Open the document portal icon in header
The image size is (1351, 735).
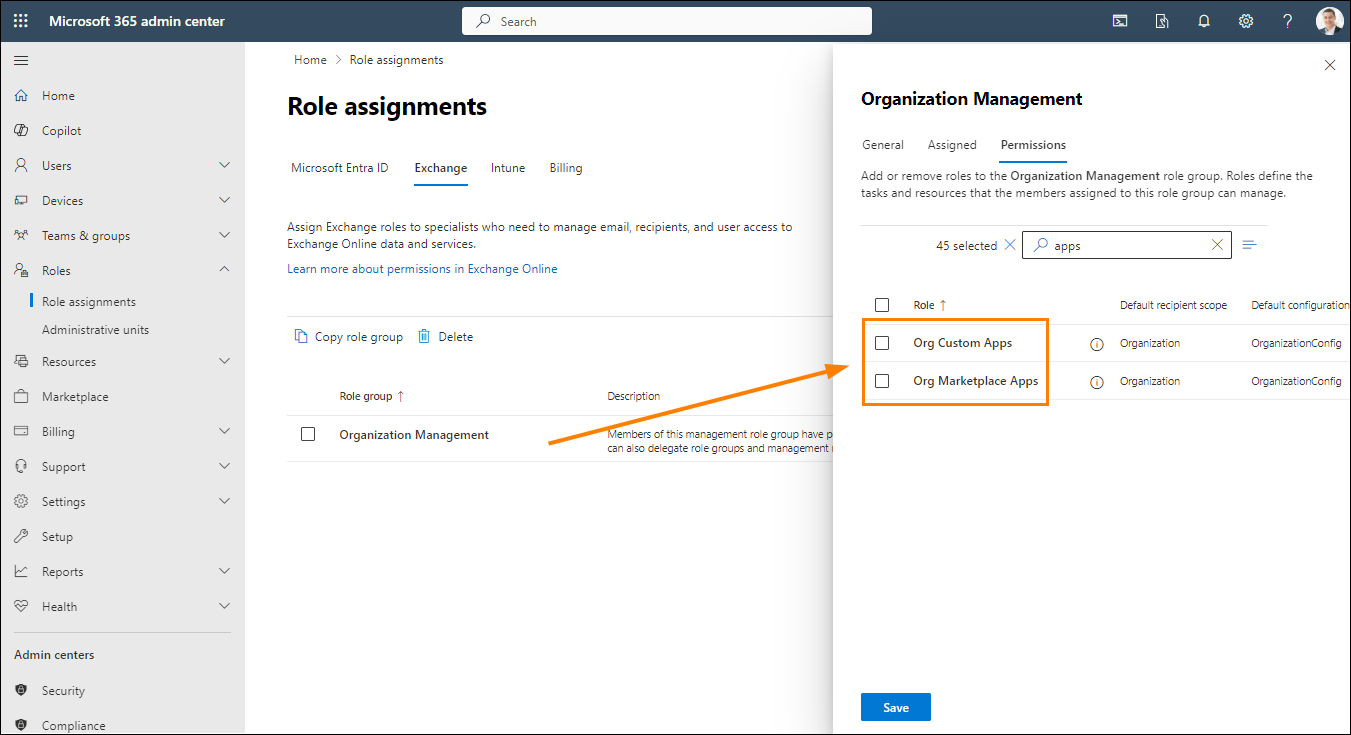pos(1163,21)
